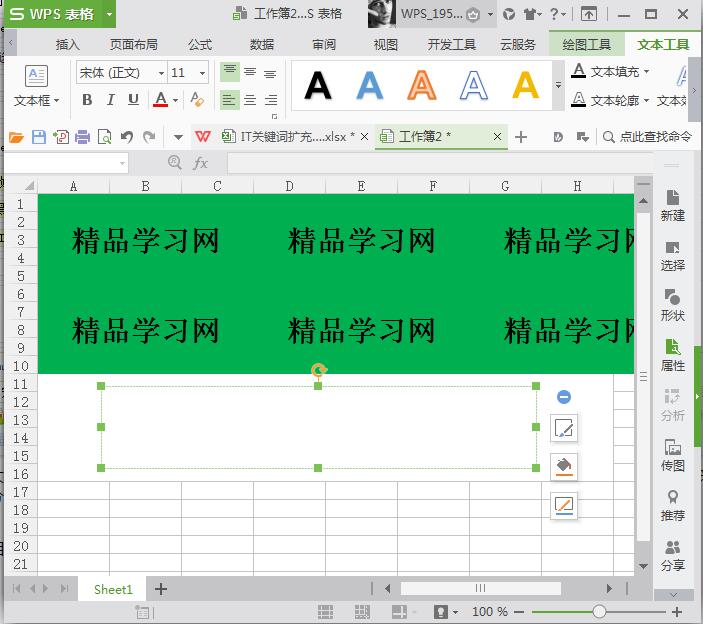This screenshot has width=703, height=624.
Task: Apply blue outline hollow WordArt style
Action: pos(474,85)
